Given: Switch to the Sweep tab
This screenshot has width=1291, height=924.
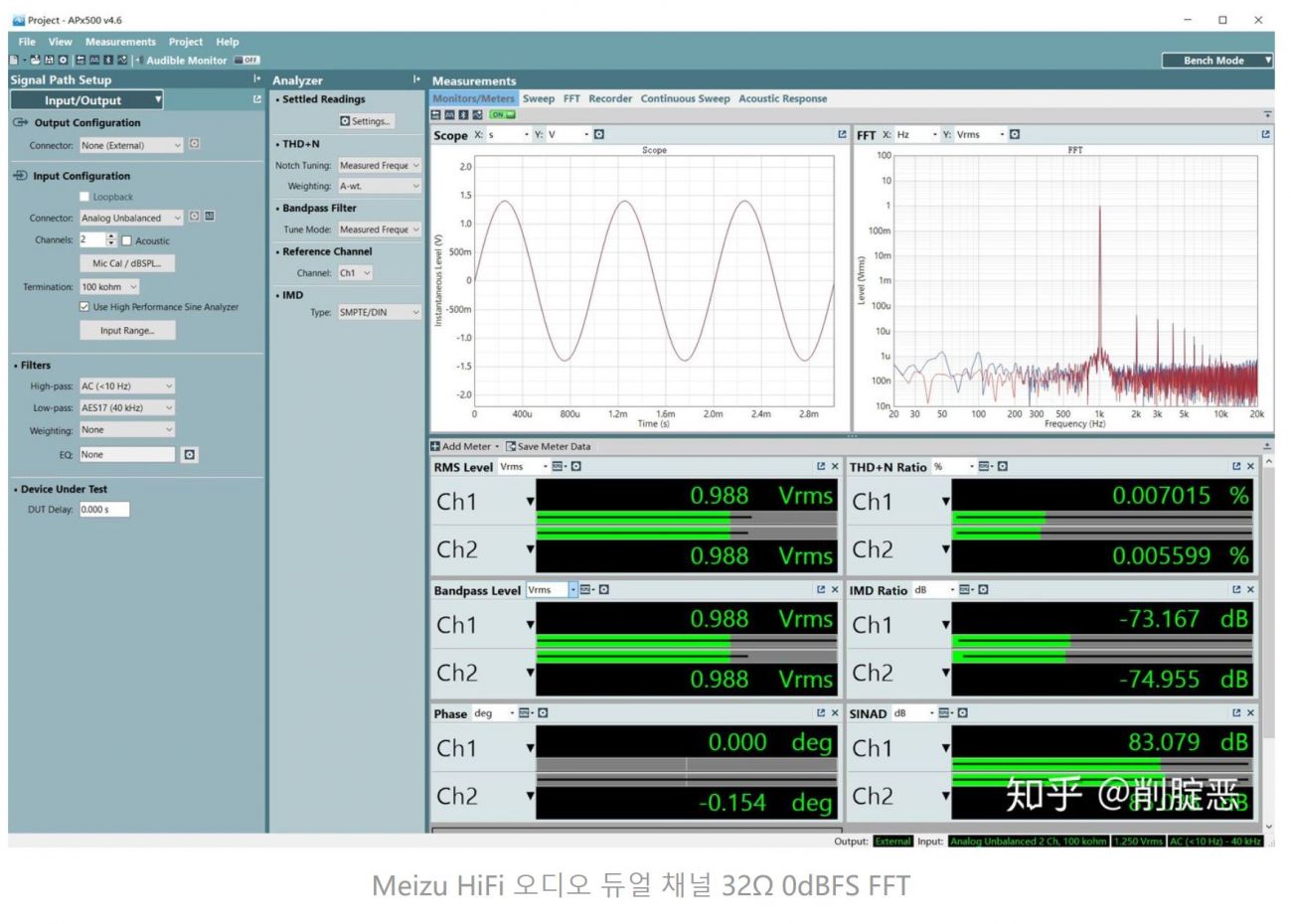Looking at the screenshot, I should 539,98.
